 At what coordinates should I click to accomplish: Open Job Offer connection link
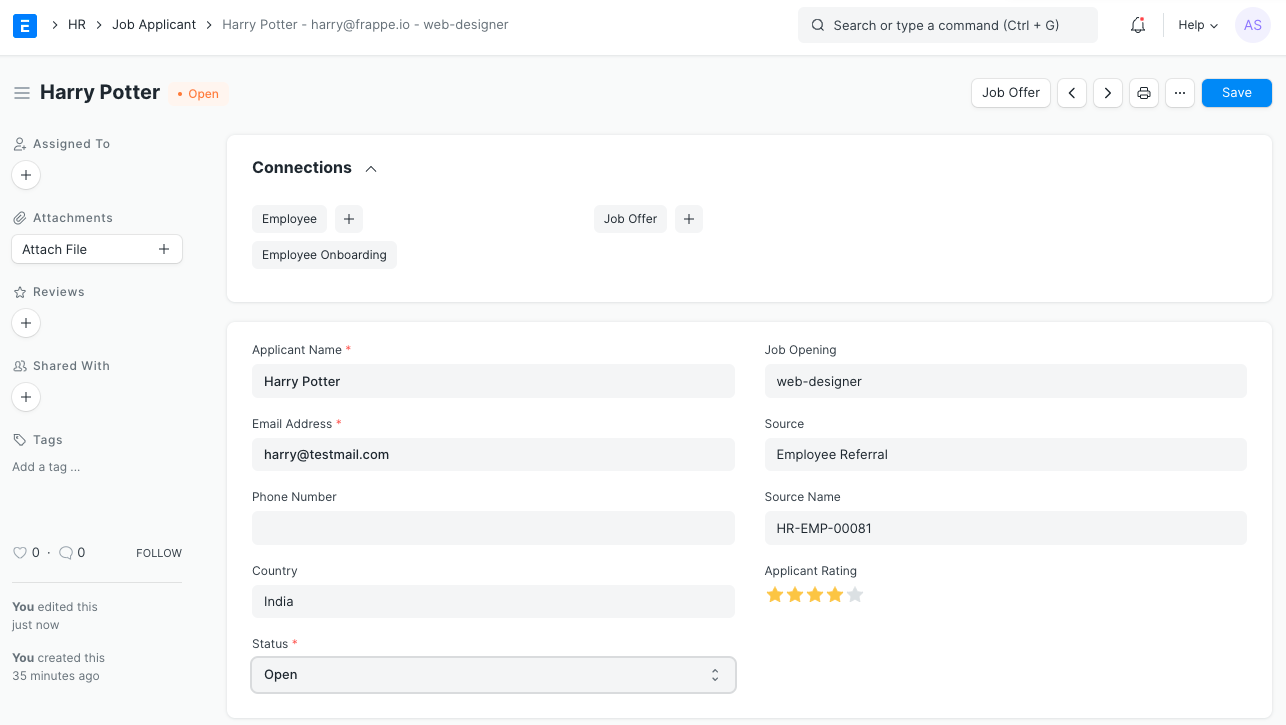(x=630, y=219)
